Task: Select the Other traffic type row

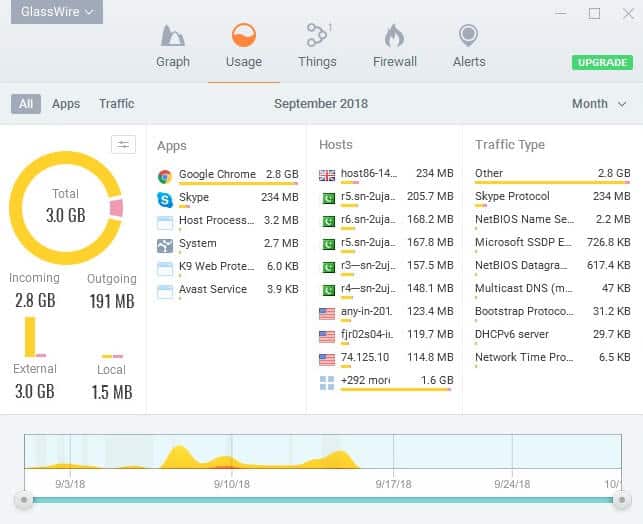Action: pyautogui.click(x=552, y=175)
